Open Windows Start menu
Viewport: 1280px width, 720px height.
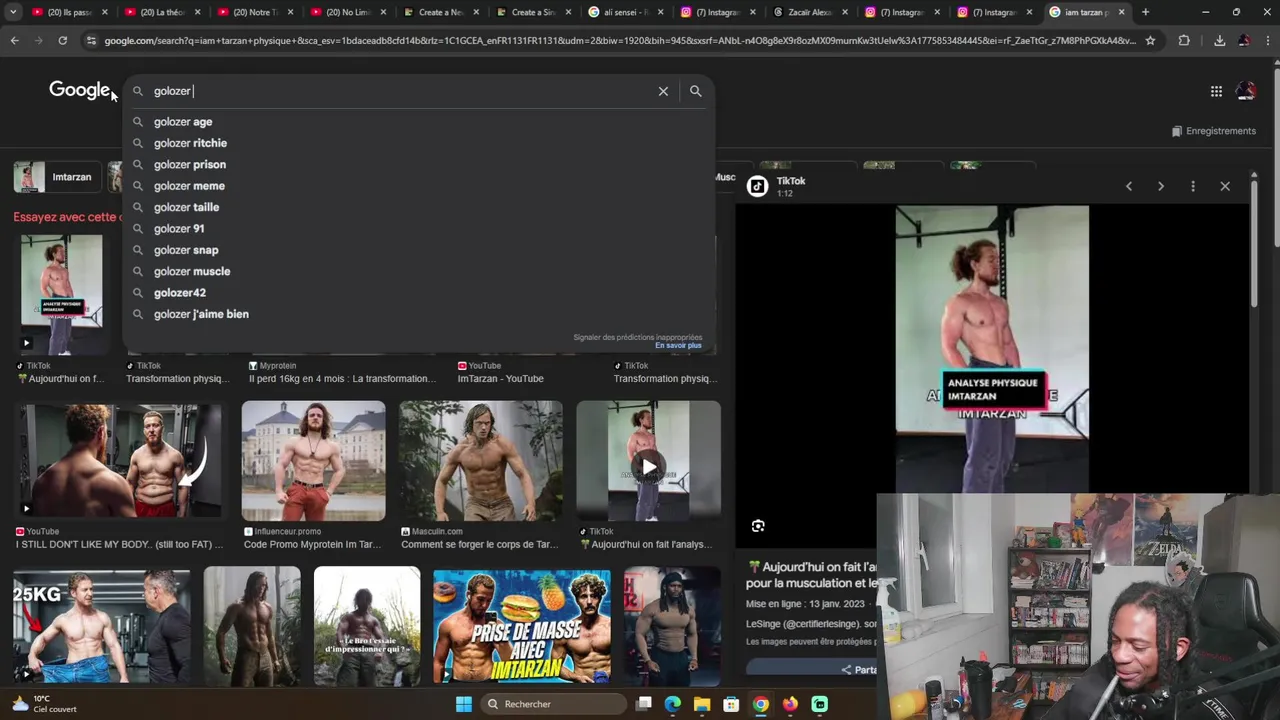coord(464,704)
